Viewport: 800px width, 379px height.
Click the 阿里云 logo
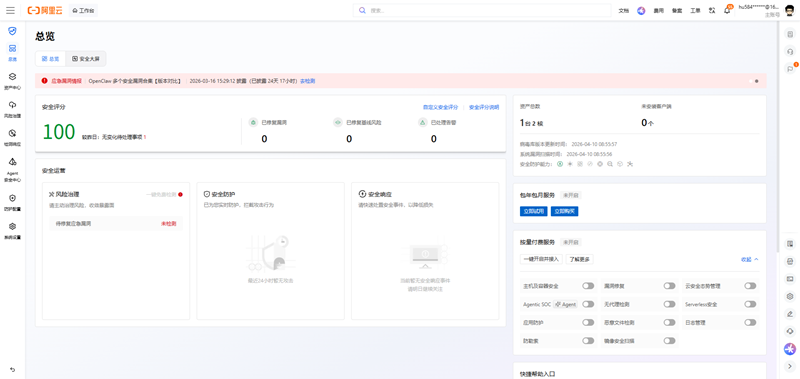45,10
